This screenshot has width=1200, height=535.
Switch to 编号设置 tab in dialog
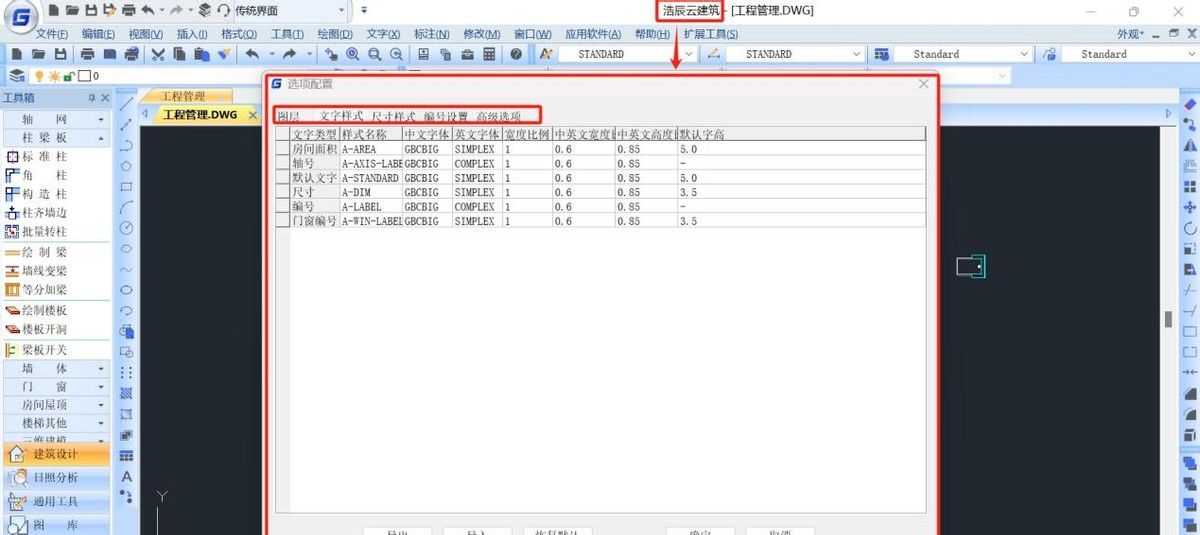click(x=445, y=117)
